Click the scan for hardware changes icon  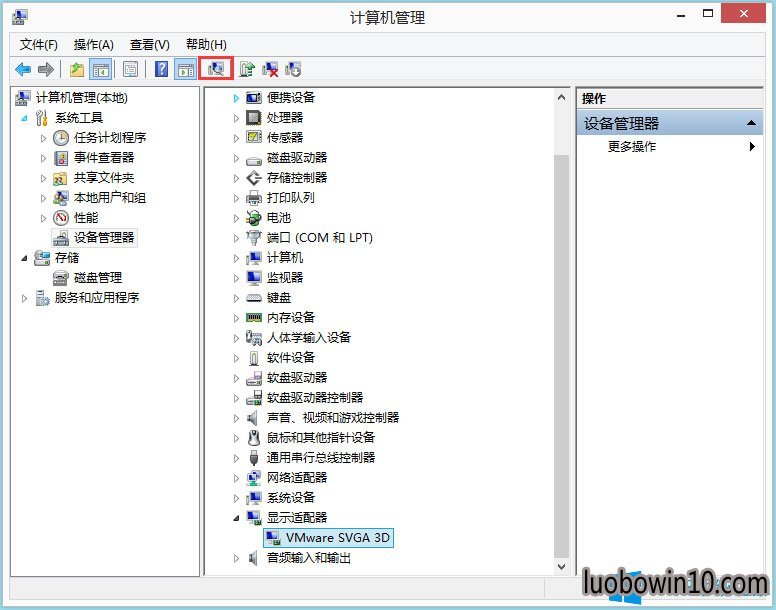(x=216, y=69)
